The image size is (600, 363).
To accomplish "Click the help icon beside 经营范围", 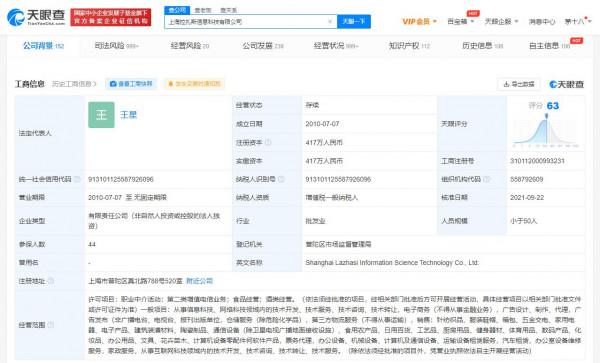I will (x=51, y=325).
